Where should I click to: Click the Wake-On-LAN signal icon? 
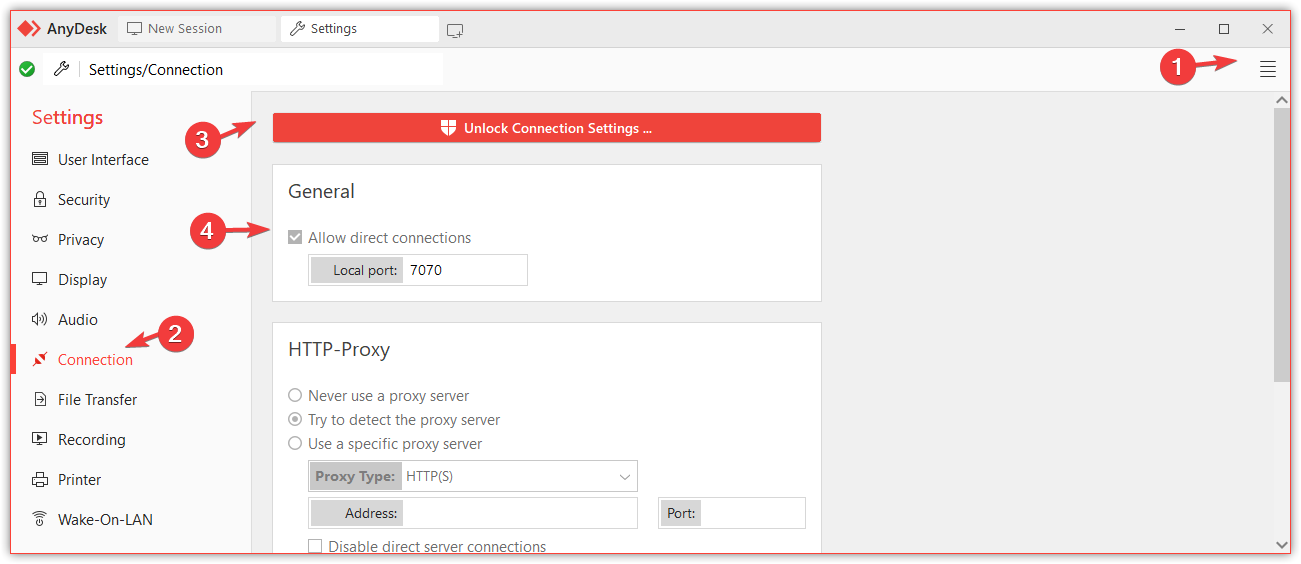pyautogui.click(x=40, y=519)
